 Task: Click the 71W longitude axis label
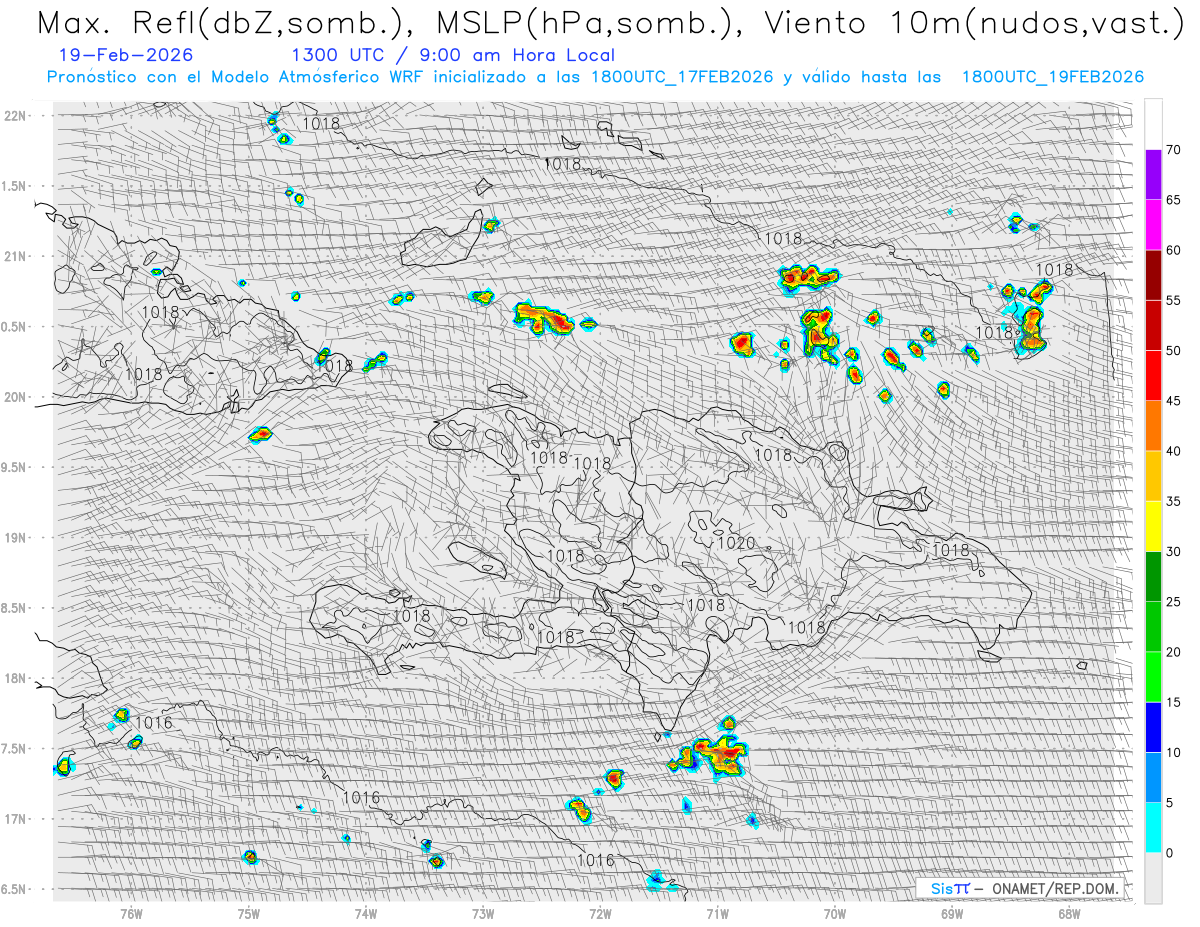[x=717, y=913]
